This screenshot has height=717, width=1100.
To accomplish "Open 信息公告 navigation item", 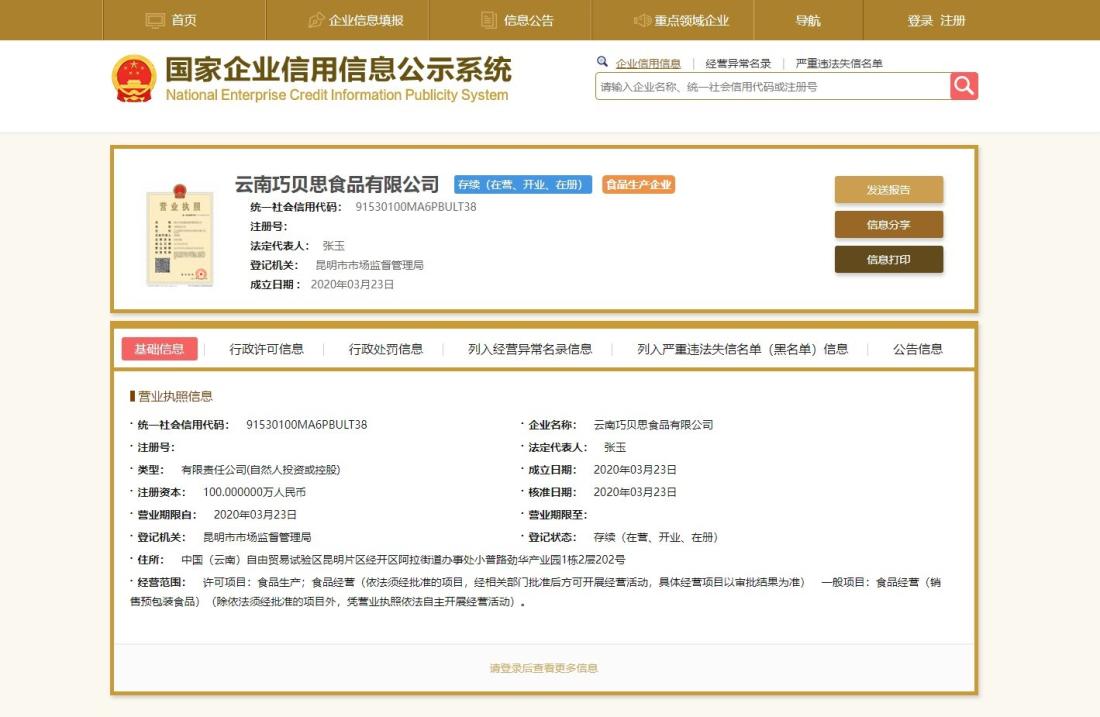I will point(517,20).
